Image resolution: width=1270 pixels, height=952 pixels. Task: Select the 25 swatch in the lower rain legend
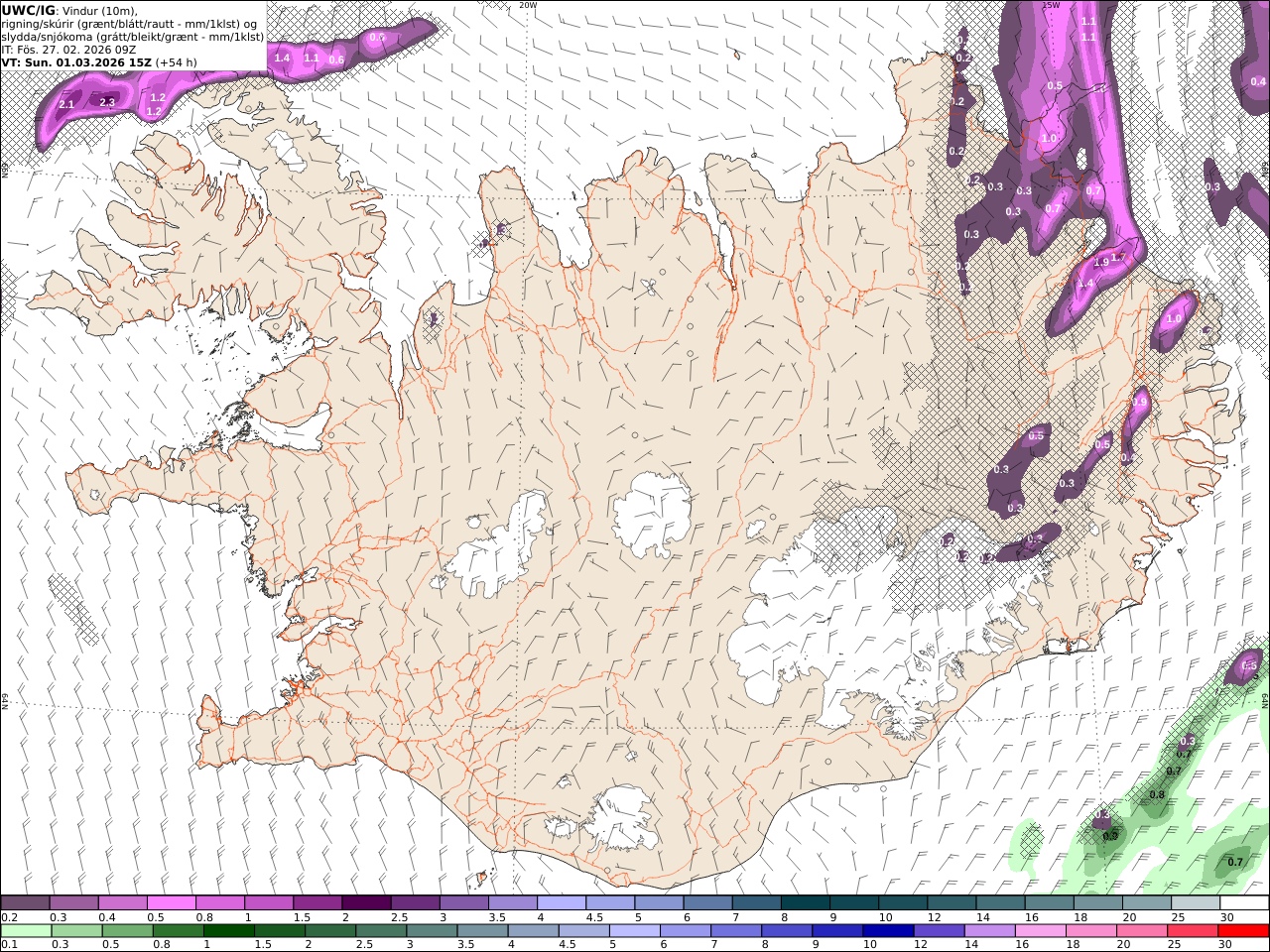pos(1193,930)
